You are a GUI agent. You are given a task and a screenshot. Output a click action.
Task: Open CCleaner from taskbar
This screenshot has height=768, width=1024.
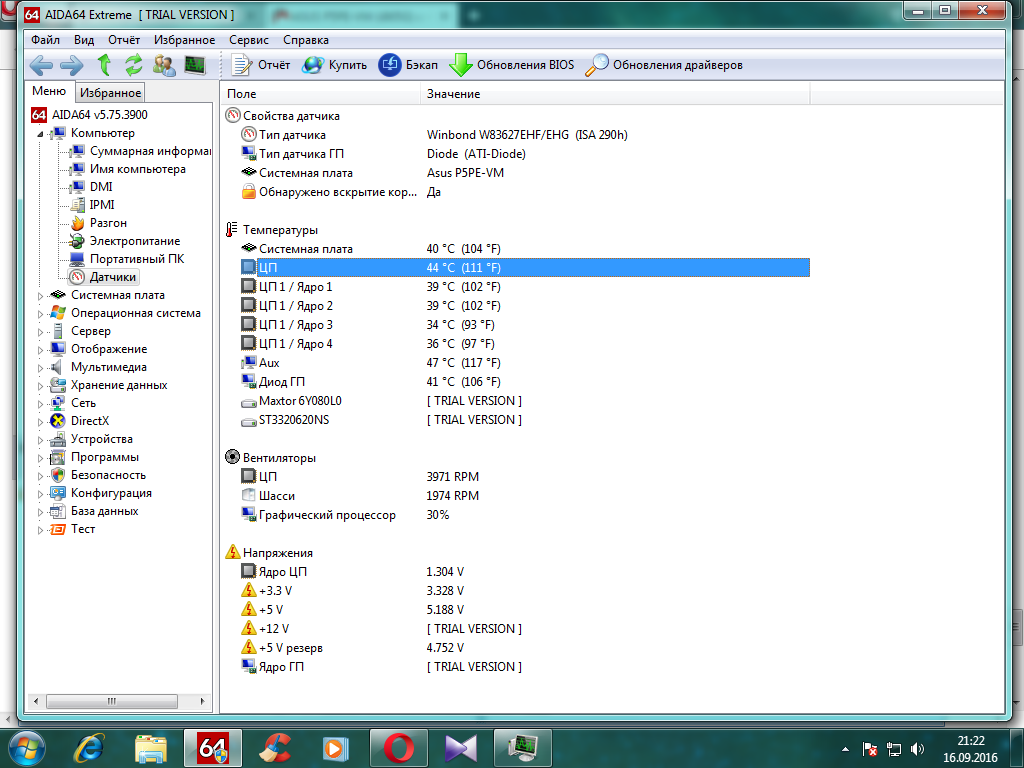(x=275, y=748)
